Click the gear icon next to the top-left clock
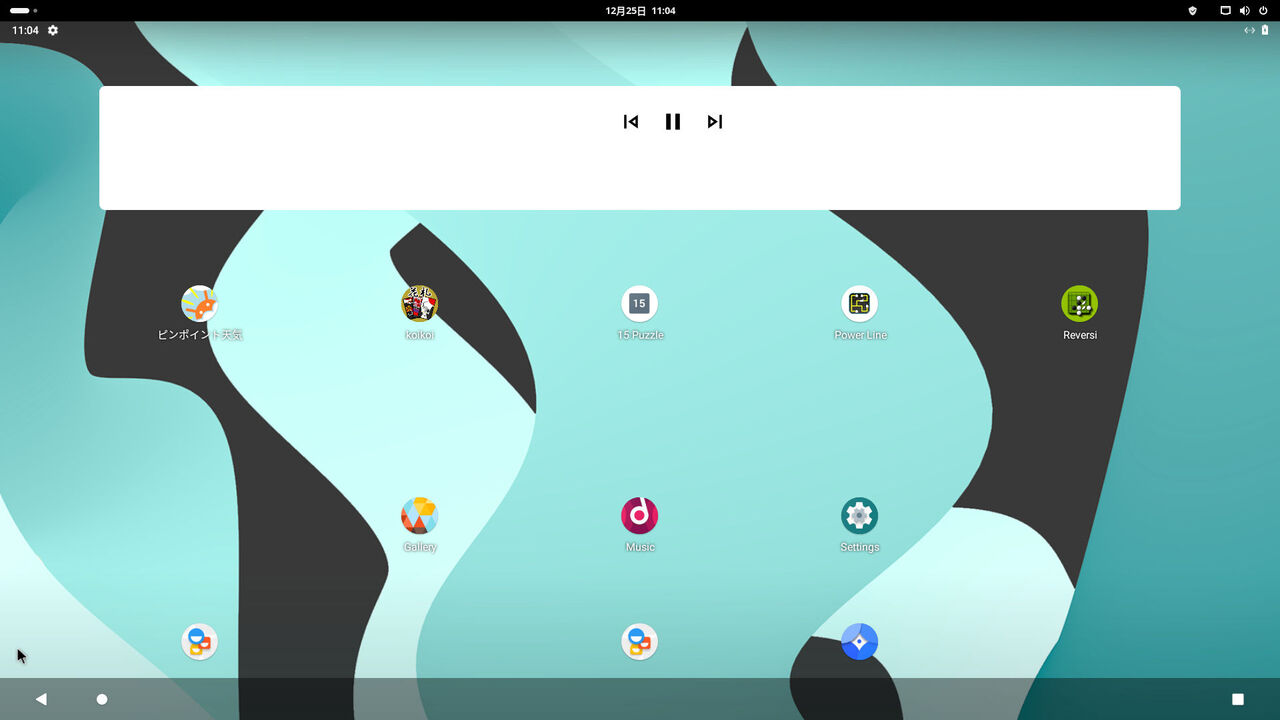The height and width of the screenshot is (720, 1280). pyautogui.click(x=51, y=30)
